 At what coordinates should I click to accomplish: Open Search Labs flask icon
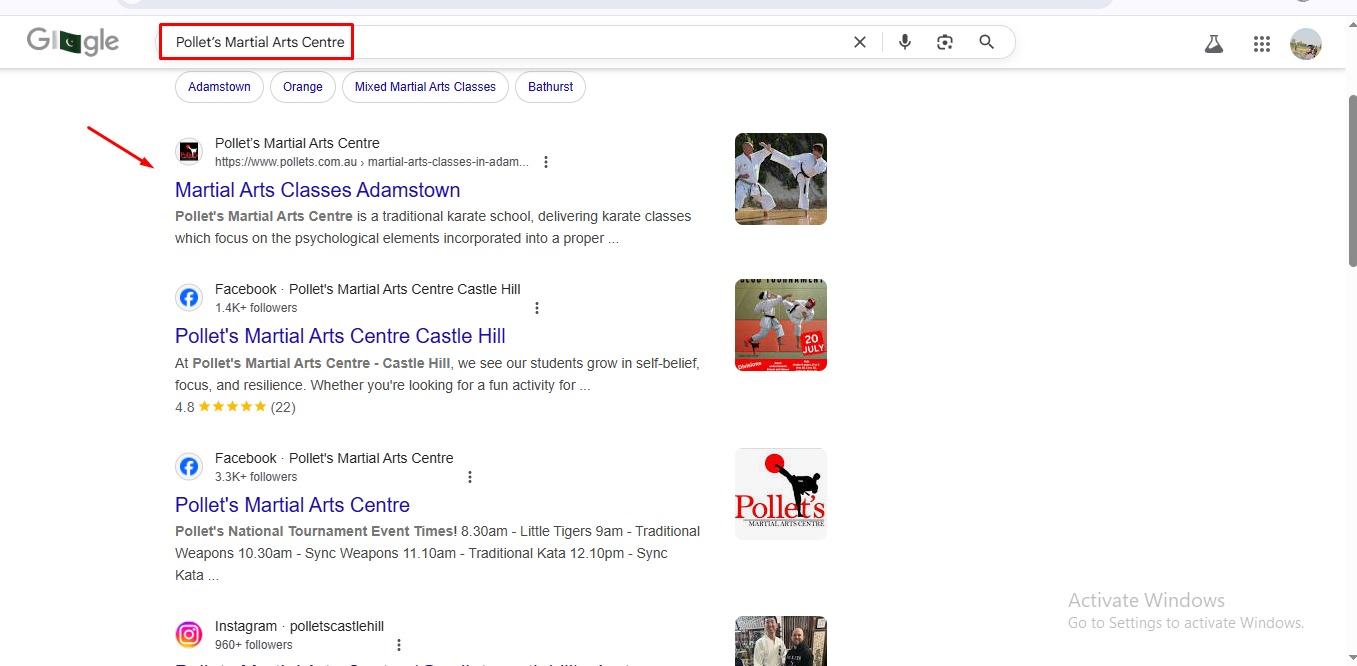tap(1214, 44)
